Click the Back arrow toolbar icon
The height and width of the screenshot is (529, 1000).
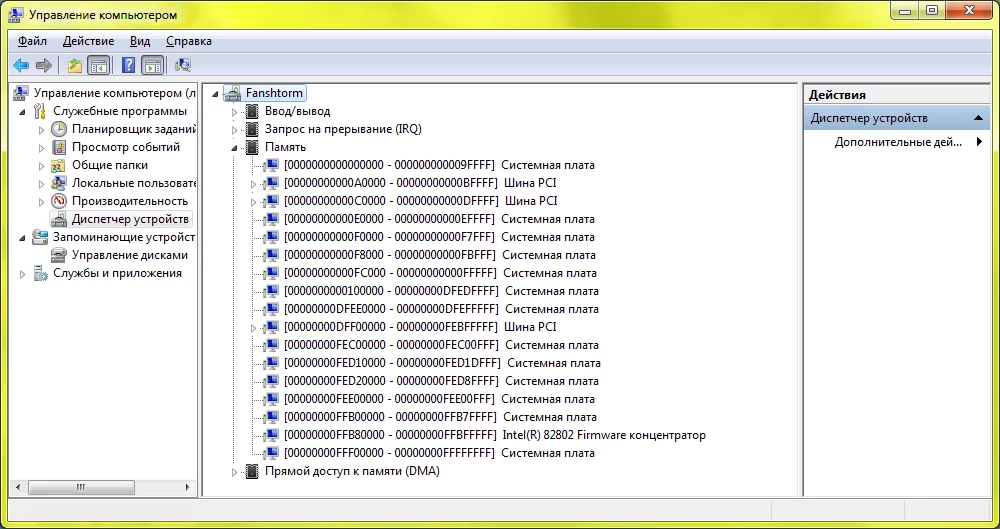[x=21, y=65]
